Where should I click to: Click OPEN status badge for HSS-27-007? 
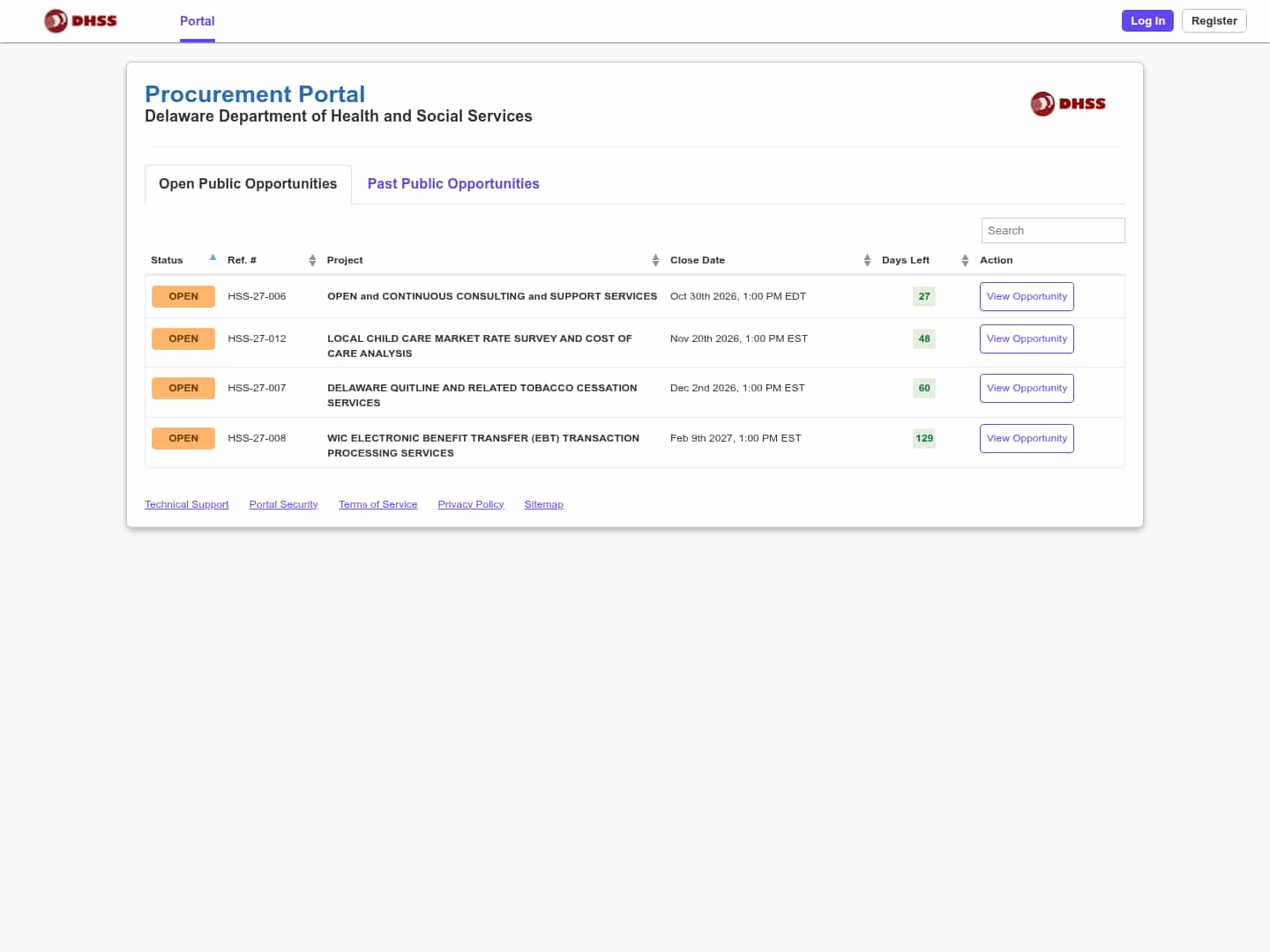(183, 388)
